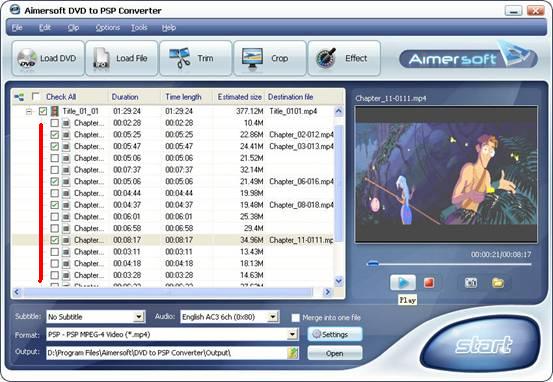
Task: Uncheck the chapter with duration 00:08:17
Action: pyautogui.click(x=54, y=240)
